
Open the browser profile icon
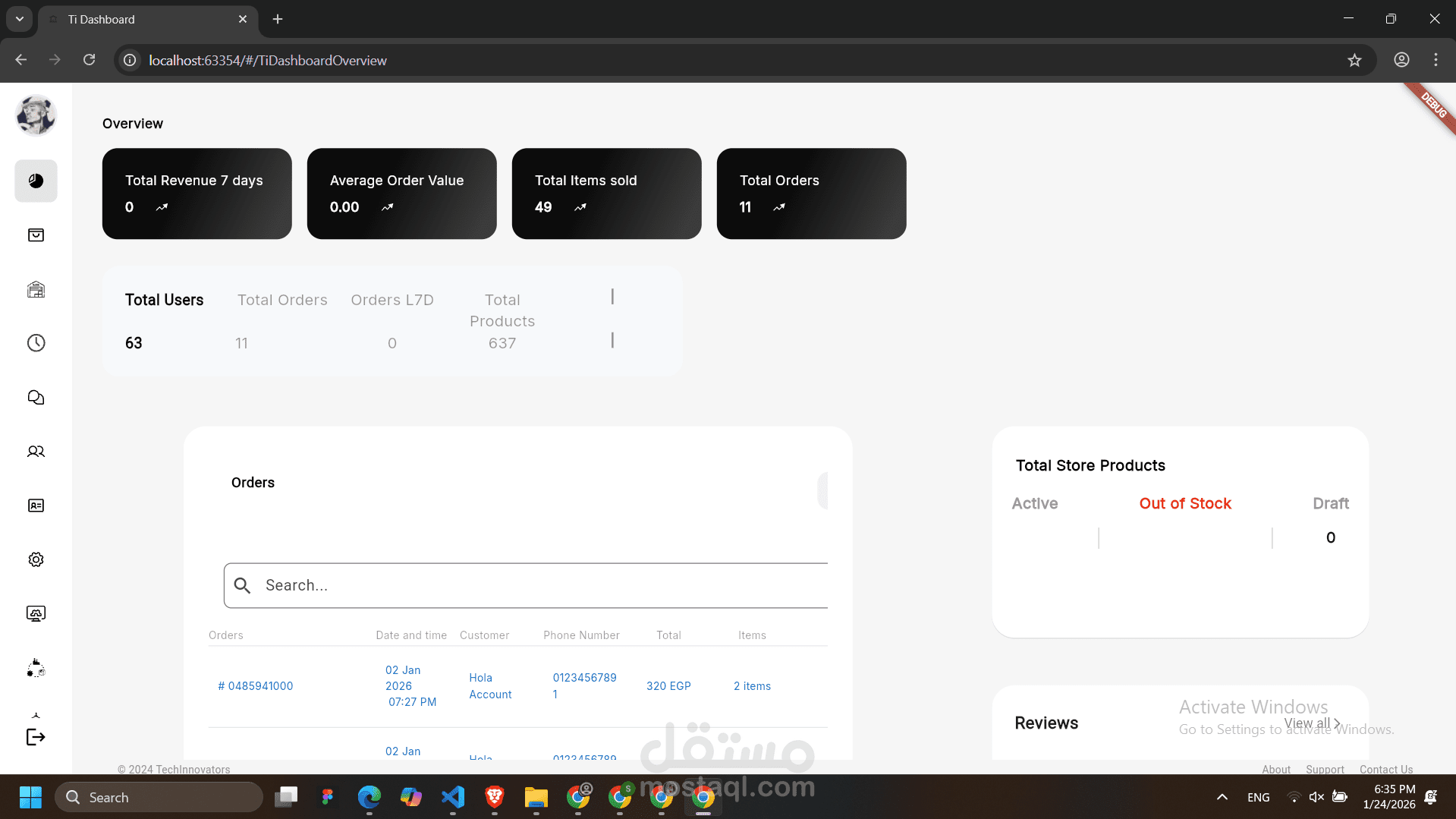pos(1401,60)
